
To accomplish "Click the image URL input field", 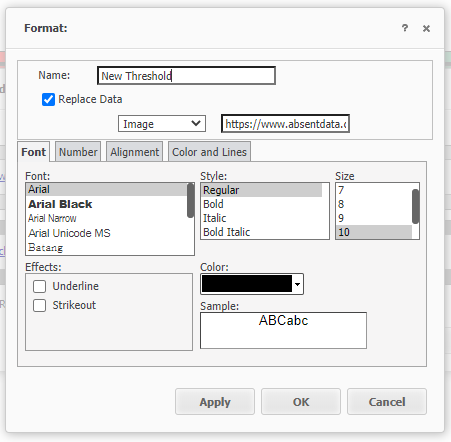I will pos(285,124).
